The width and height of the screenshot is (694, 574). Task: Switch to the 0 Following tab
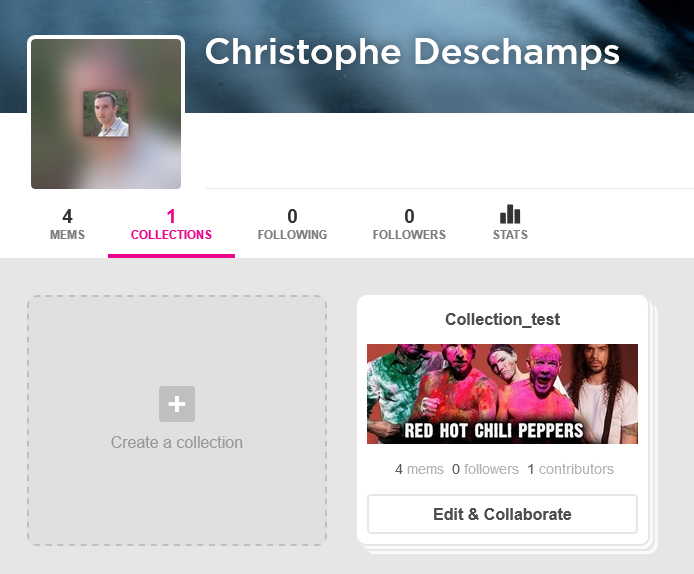click(x=292, y=224)
